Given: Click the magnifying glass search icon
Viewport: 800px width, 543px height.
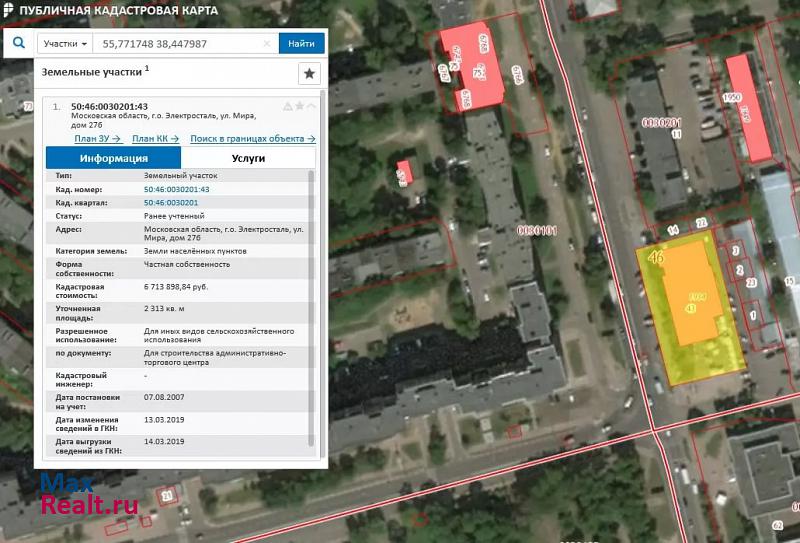Looking at the screenshot, I should click(19, 43).
